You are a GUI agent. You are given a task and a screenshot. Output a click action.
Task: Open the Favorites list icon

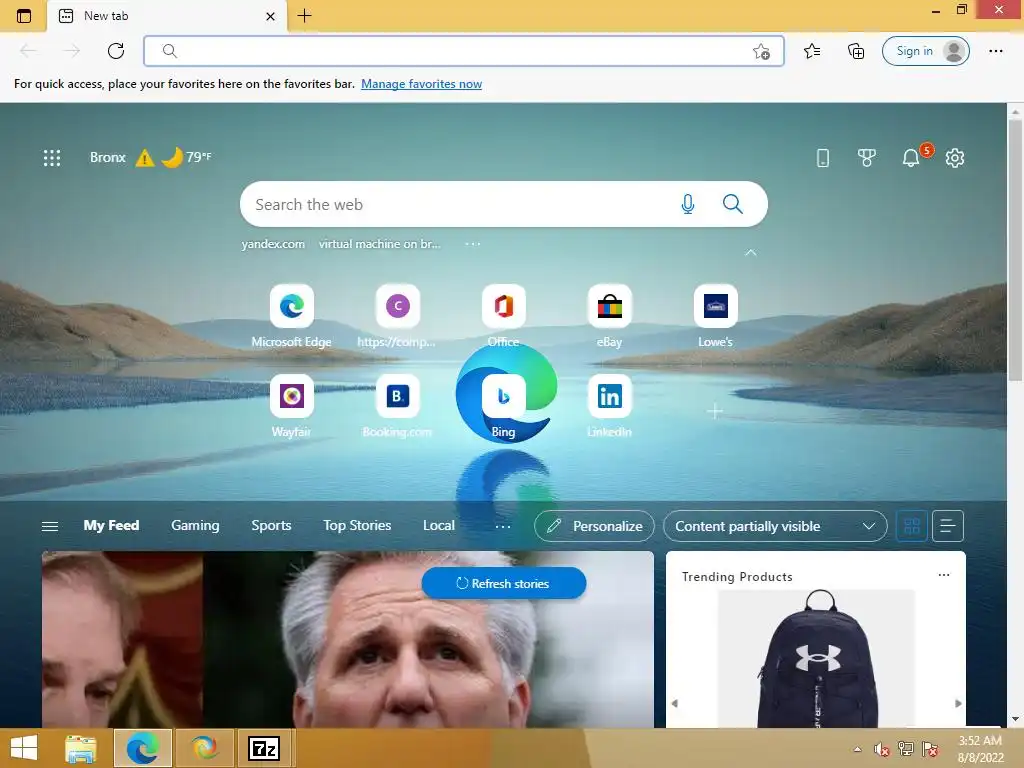point(812,51)
